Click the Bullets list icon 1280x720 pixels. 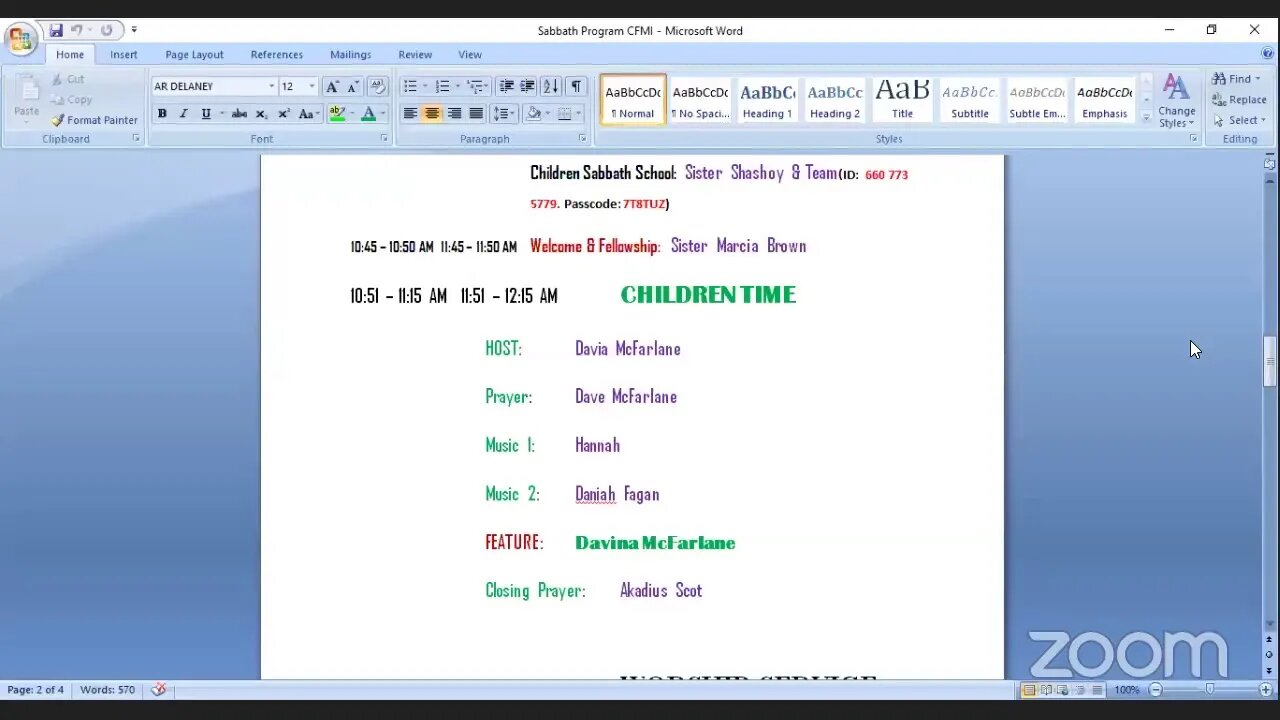click(410, 87)
